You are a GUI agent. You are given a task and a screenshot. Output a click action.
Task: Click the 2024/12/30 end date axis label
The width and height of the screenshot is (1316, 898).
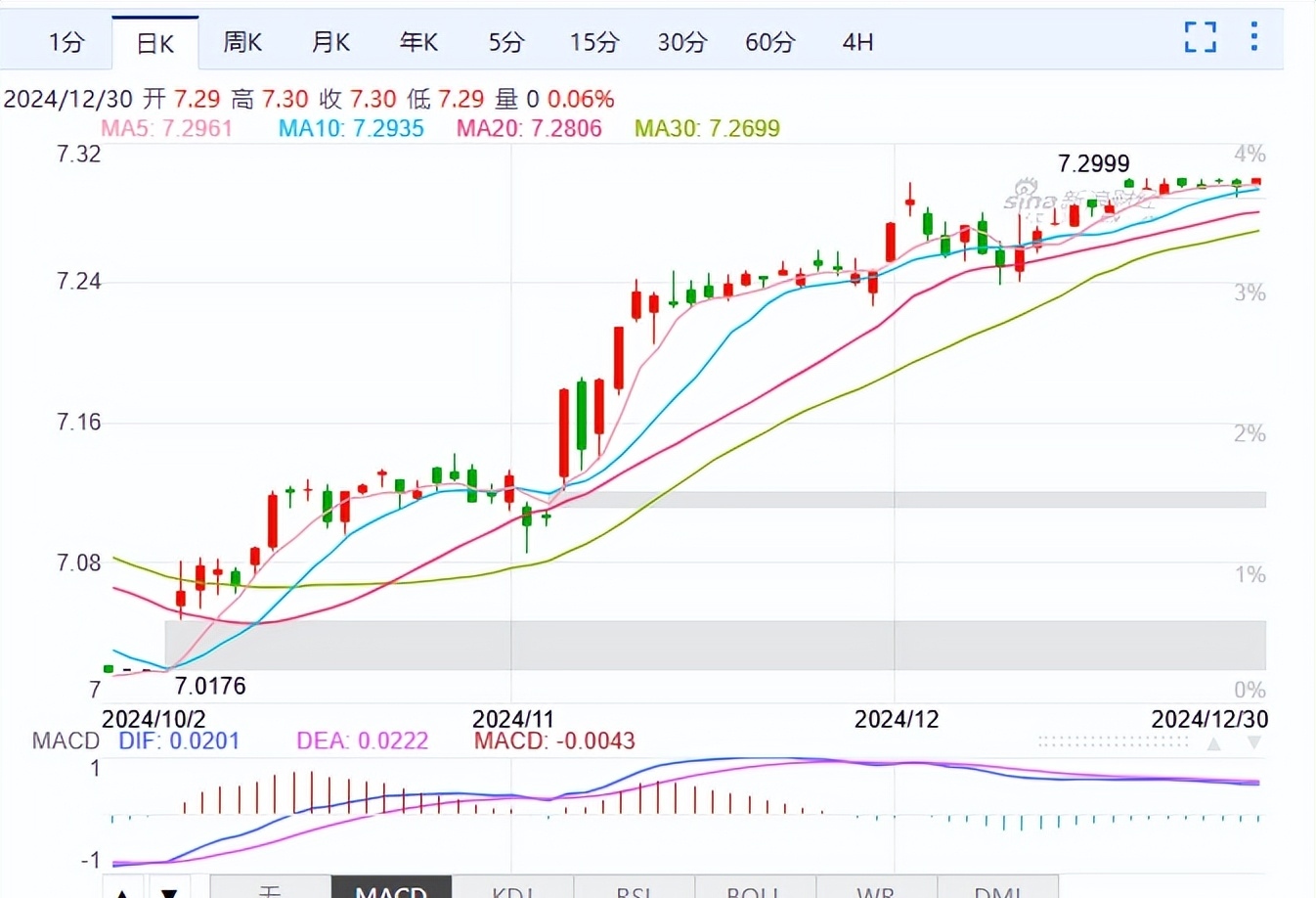point(1209,719)
